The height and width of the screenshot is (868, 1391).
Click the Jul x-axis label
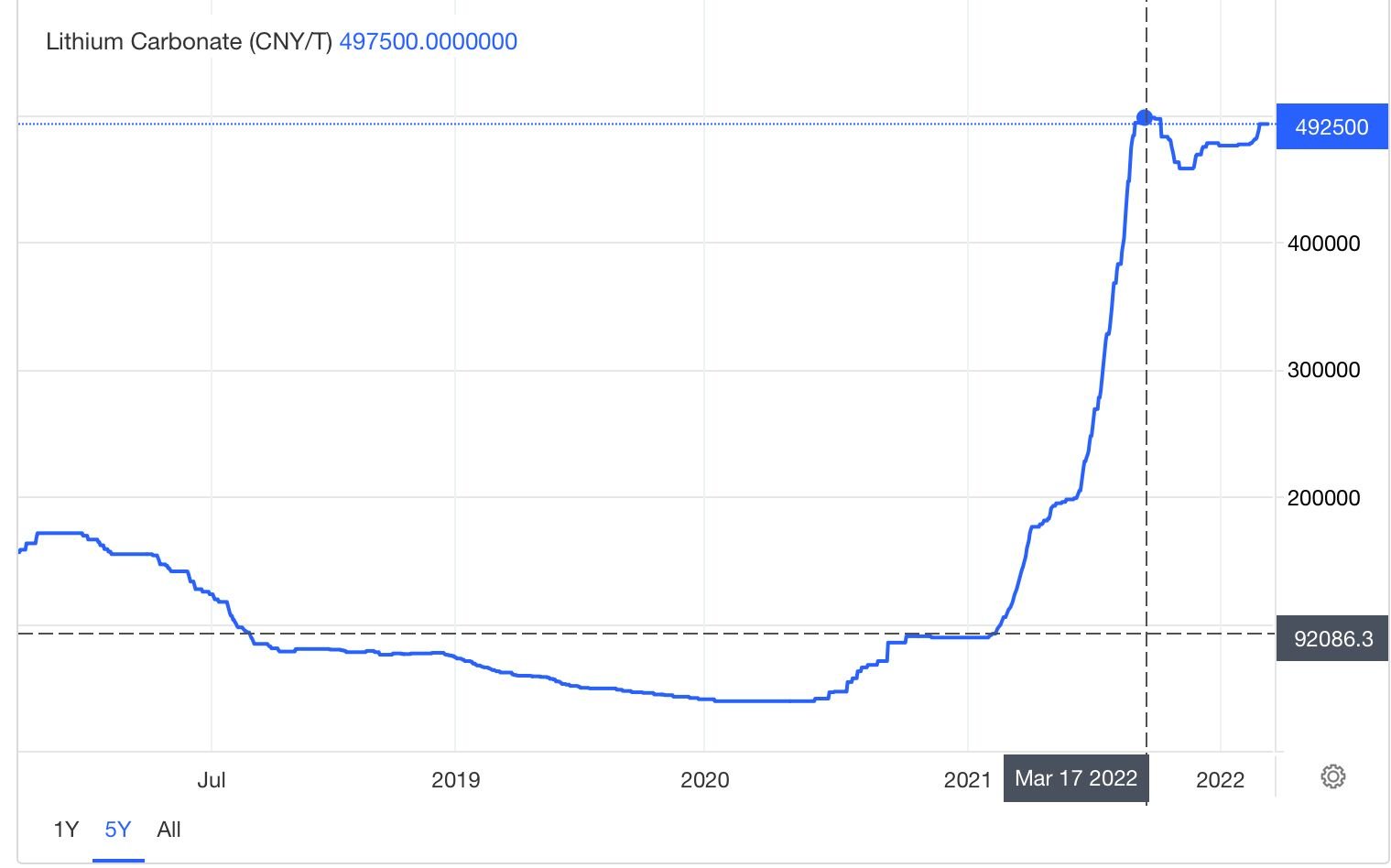pos(212,779)
